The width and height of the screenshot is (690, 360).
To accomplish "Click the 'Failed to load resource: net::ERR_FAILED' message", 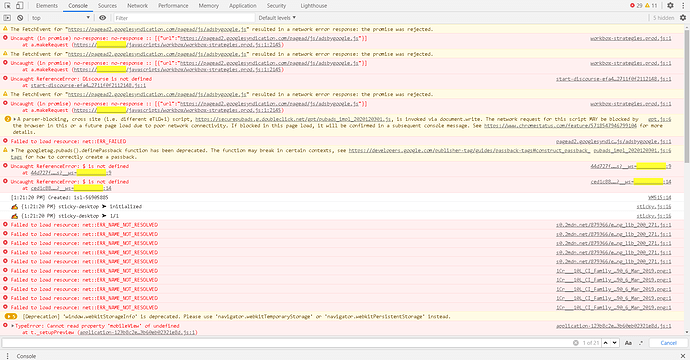I will click(68, 141).
